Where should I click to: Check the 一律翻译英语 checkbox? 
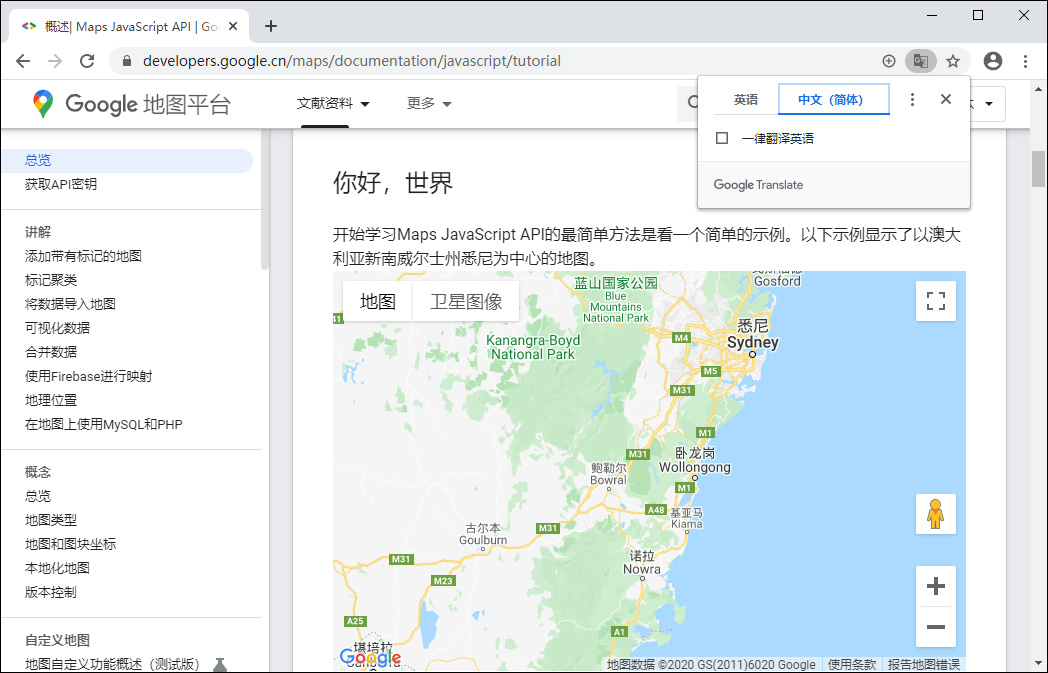pos(721,137)
